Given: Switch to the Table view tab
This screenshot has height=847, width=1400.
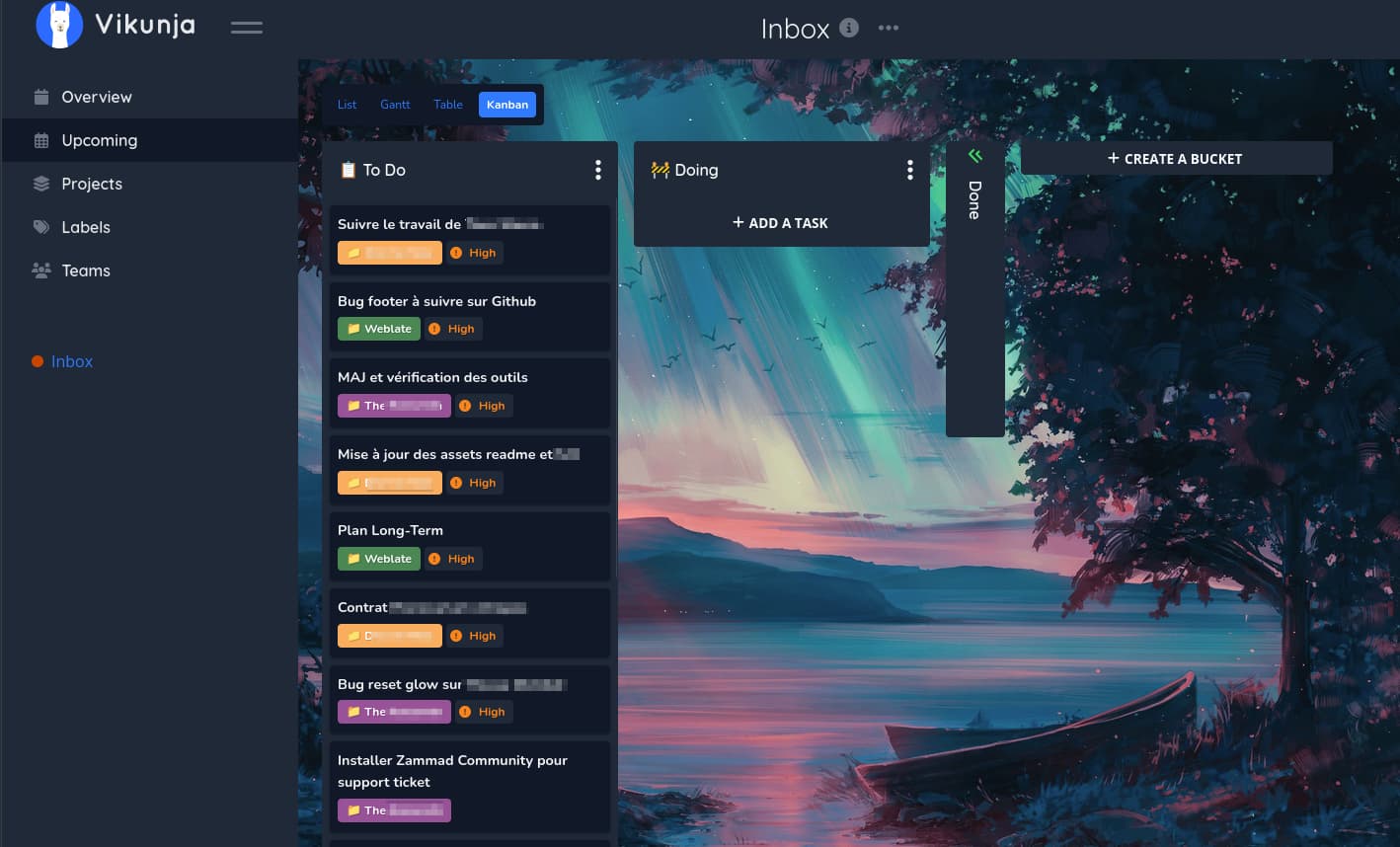Looking at the screenshot, I should click(x=448, y=105).
